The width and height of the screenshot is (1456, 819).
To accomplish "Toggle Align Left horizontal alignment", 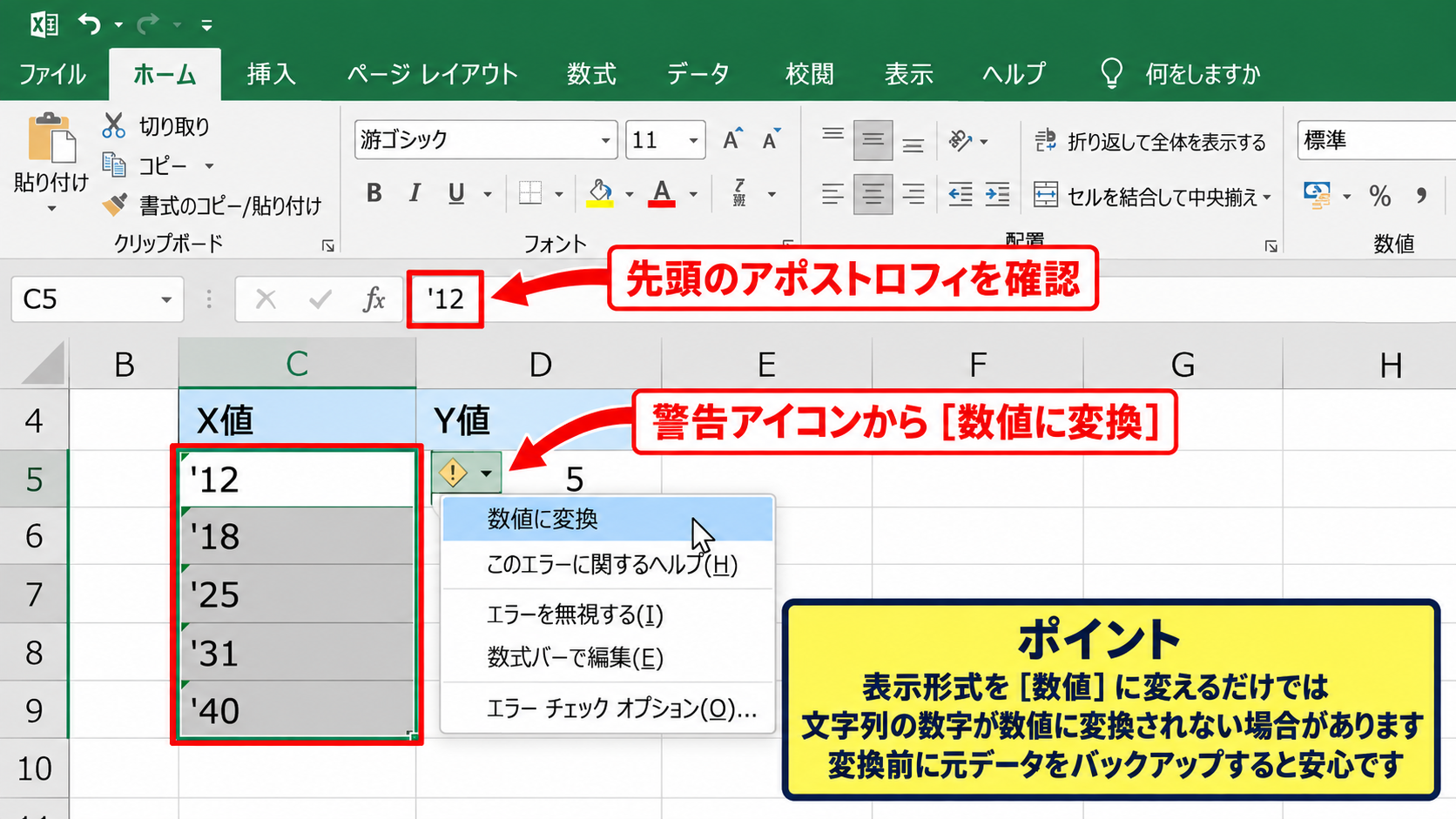I will coord(832,194).
